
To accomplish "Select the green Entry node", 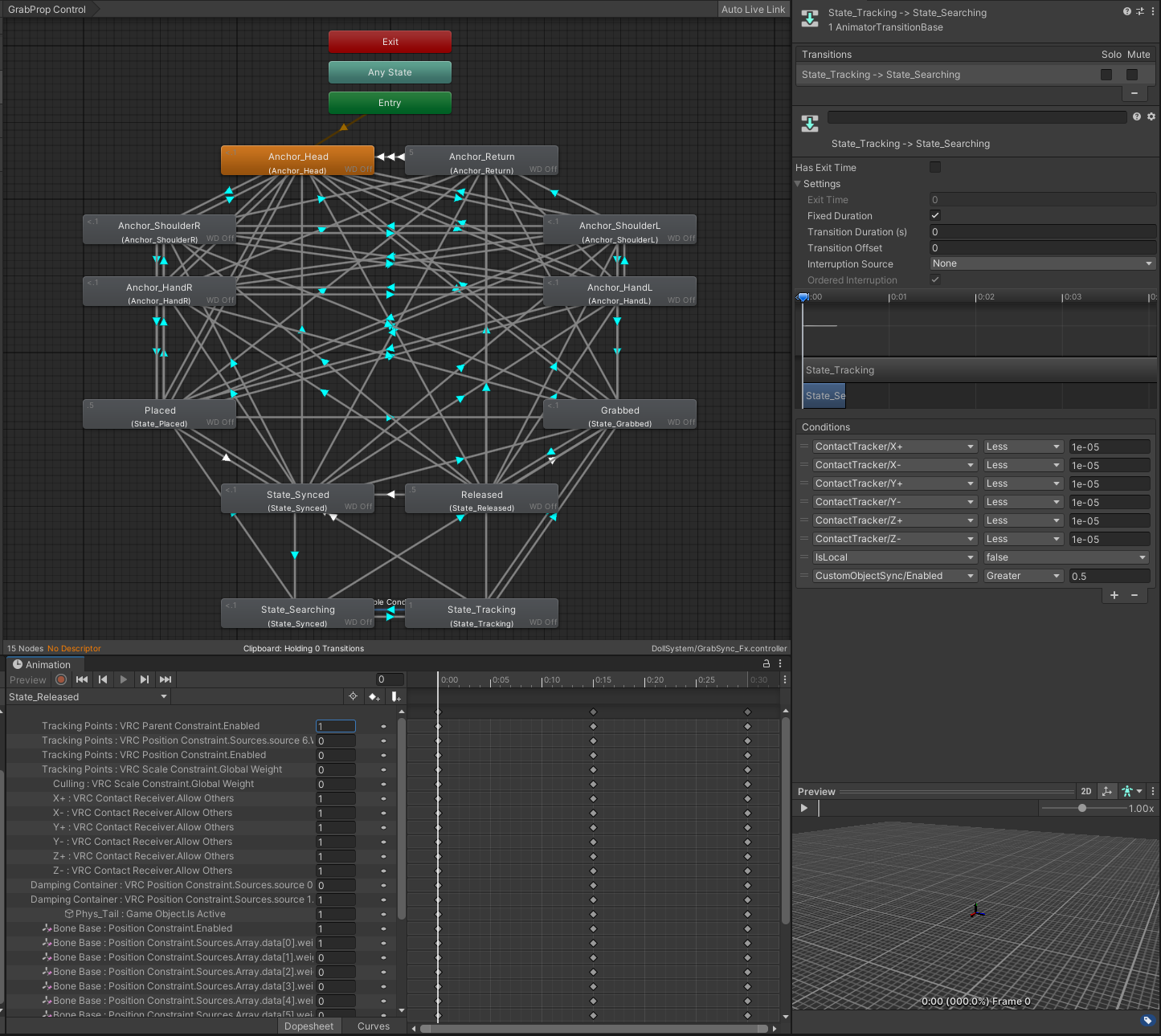I will point(390,103).
